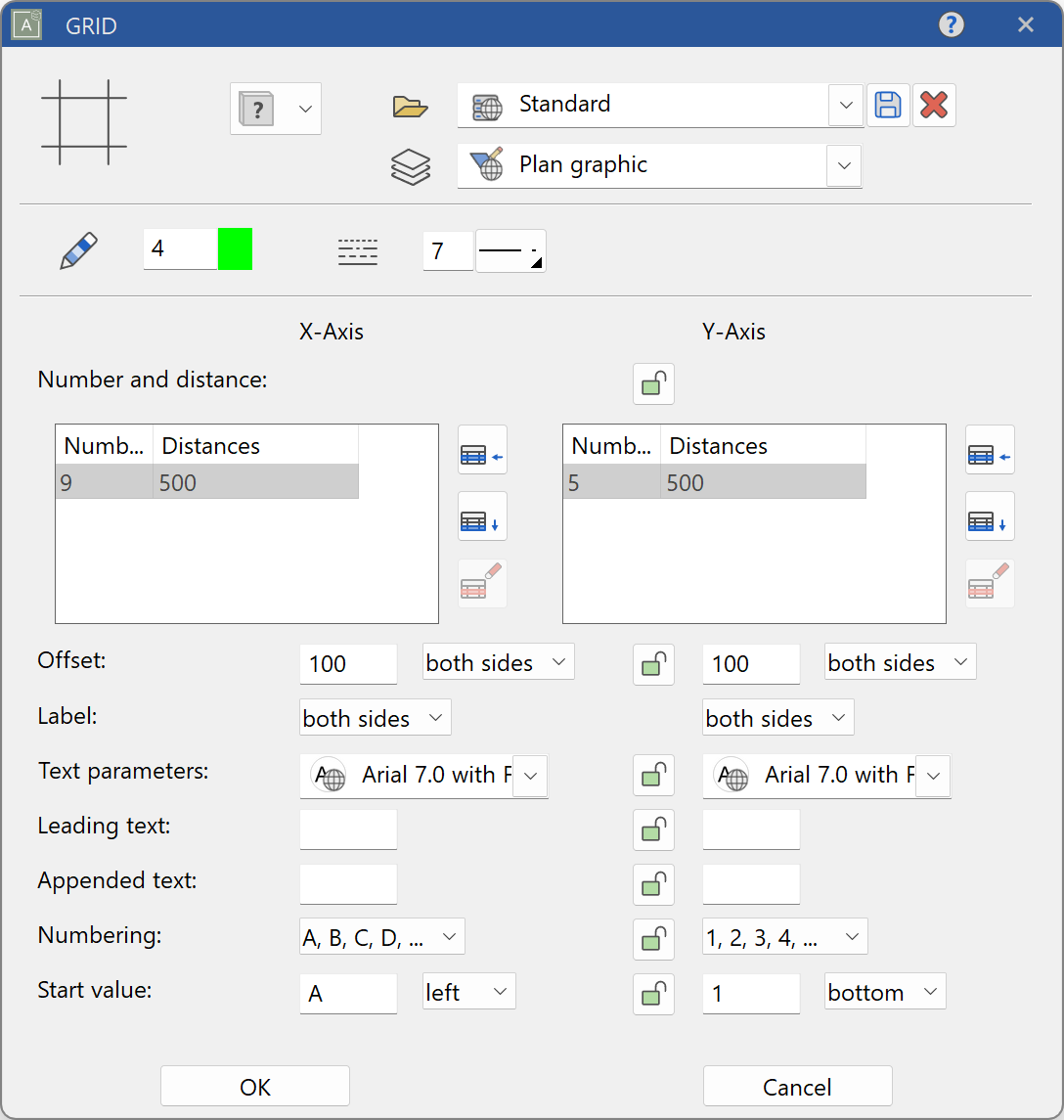
Task: Append a row to the Y-Axis distances table
Action: [x=989, y=516]
